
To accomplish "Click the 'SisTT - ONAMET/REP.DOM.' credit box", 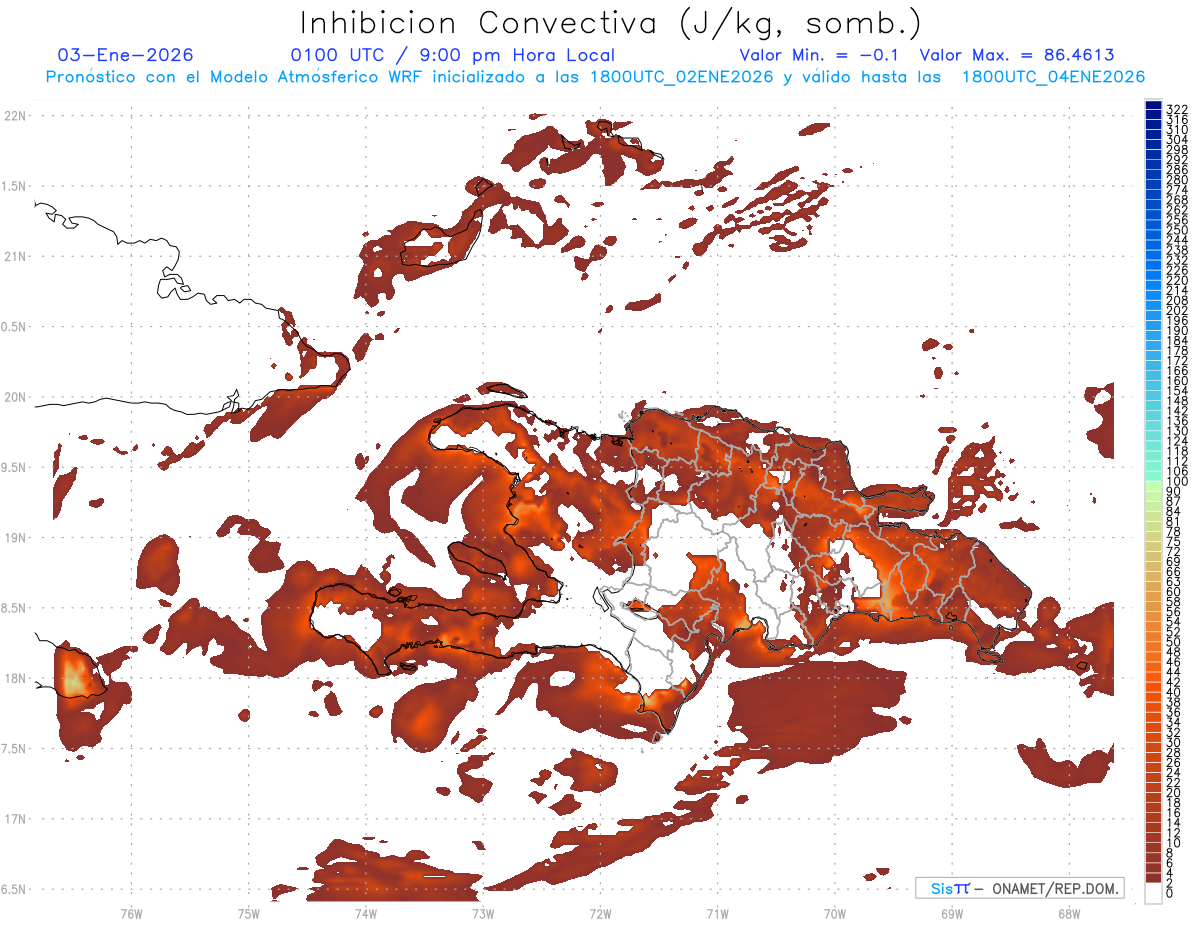I will tap(1020, 888).
